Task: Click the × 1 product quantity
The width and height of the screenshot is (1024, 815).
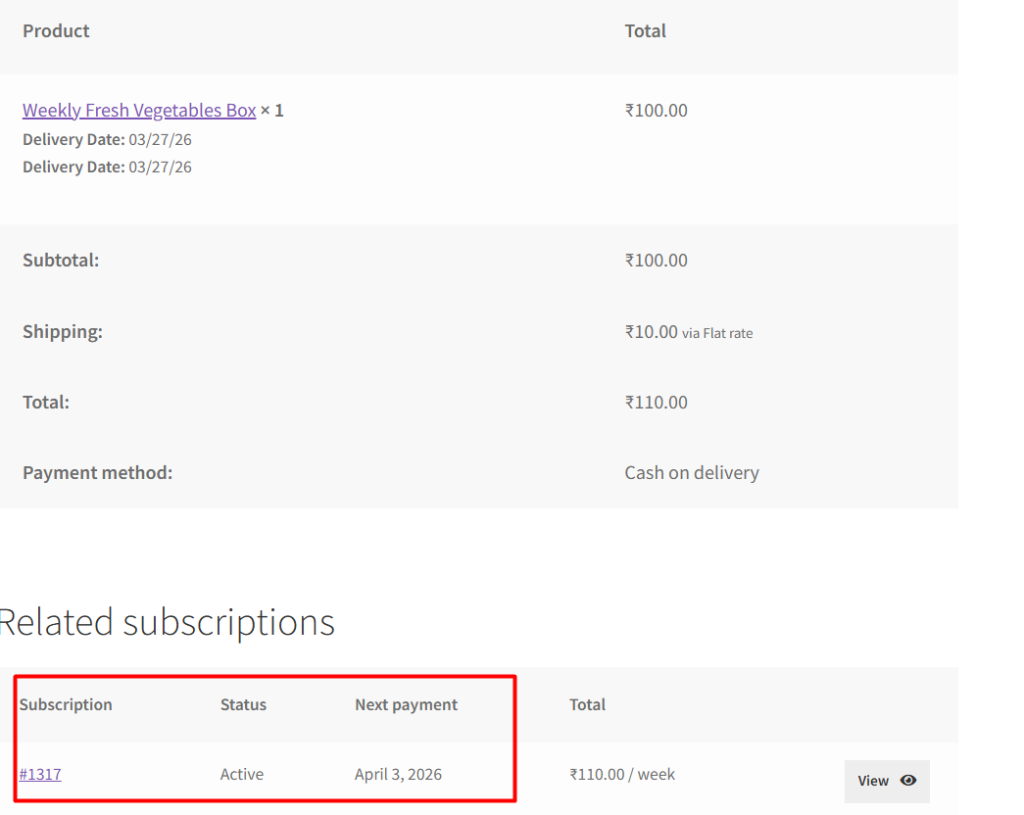Action: click(272, 110)
